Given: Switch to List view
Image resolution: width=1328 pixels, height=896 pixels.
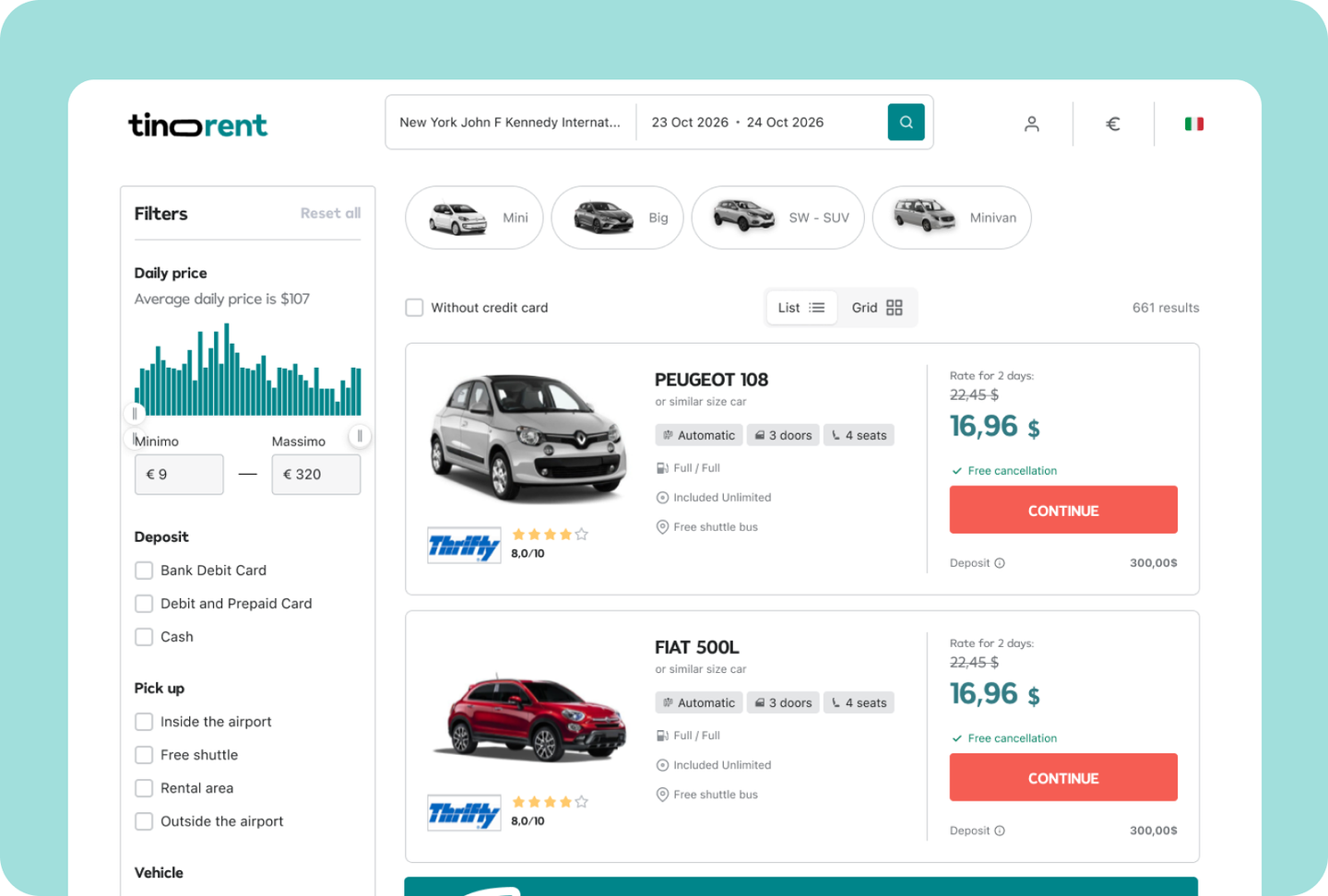Looking at the screenshot, I should 801,308.
